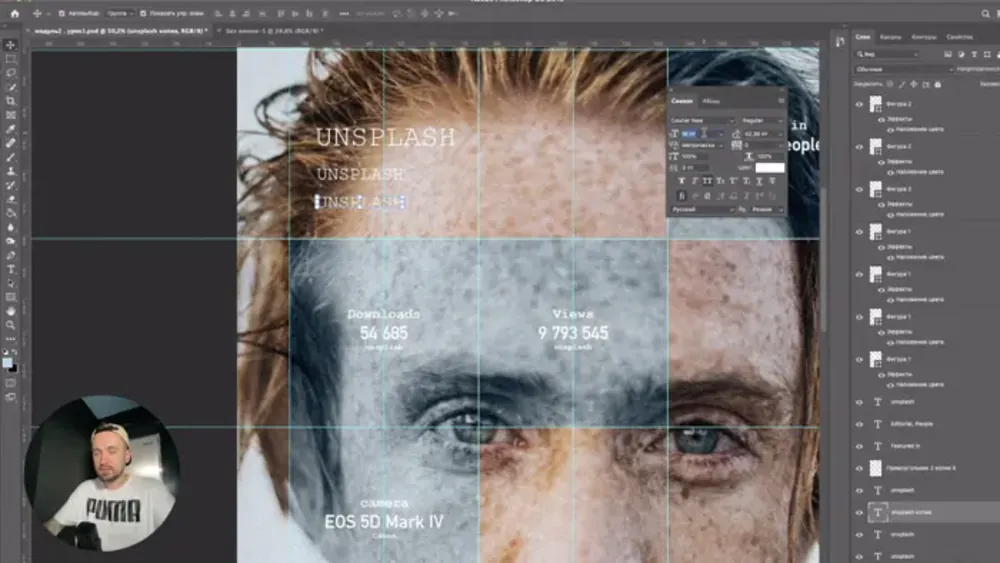Toggle lock transparent pixels in the Layers panel

click(890, 84)
